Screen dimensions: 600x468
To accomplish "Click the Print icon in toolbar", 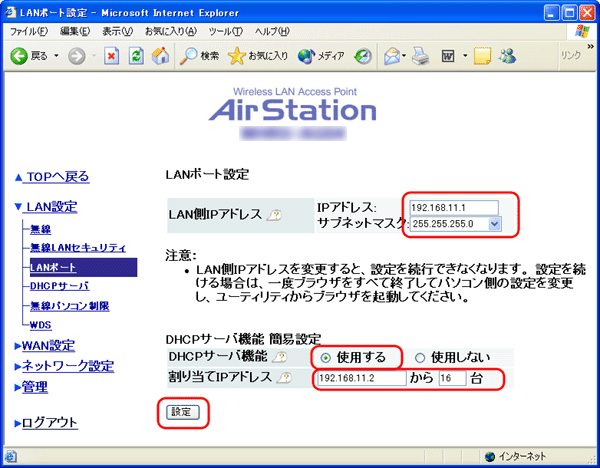I will click(x=420, y=56).
